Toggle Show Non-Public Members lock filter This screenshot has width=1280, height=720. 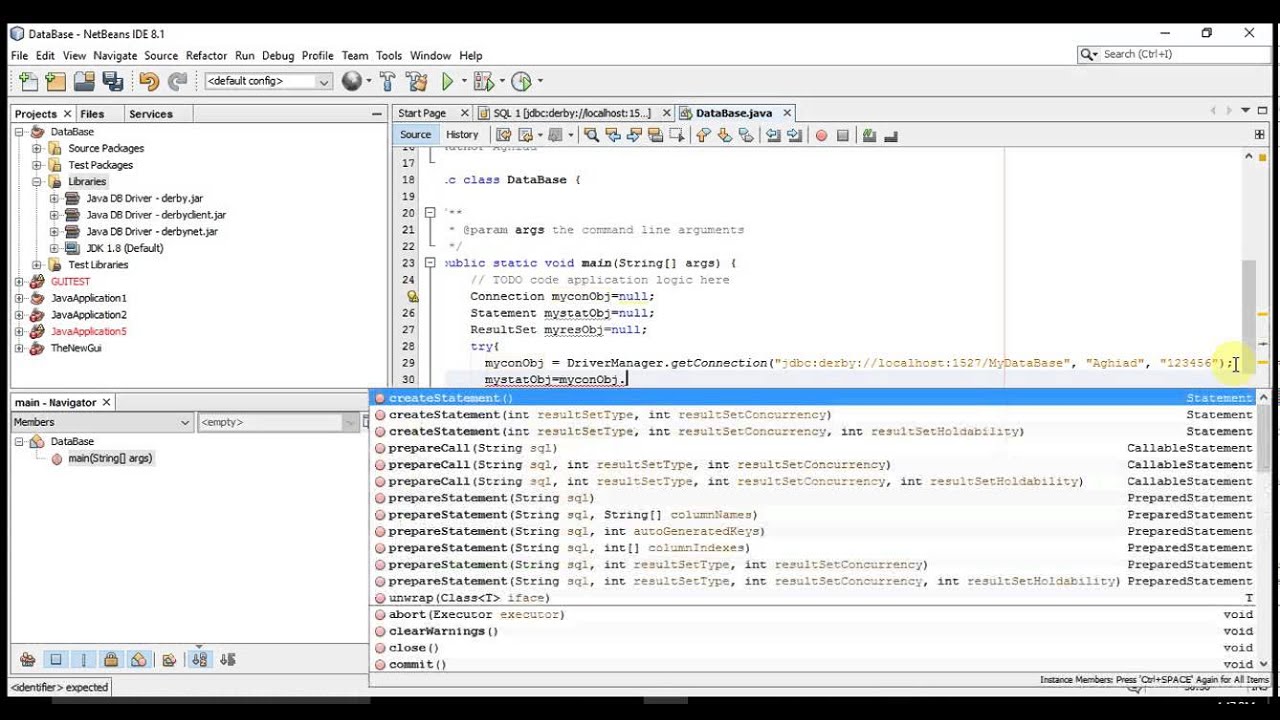111,660
